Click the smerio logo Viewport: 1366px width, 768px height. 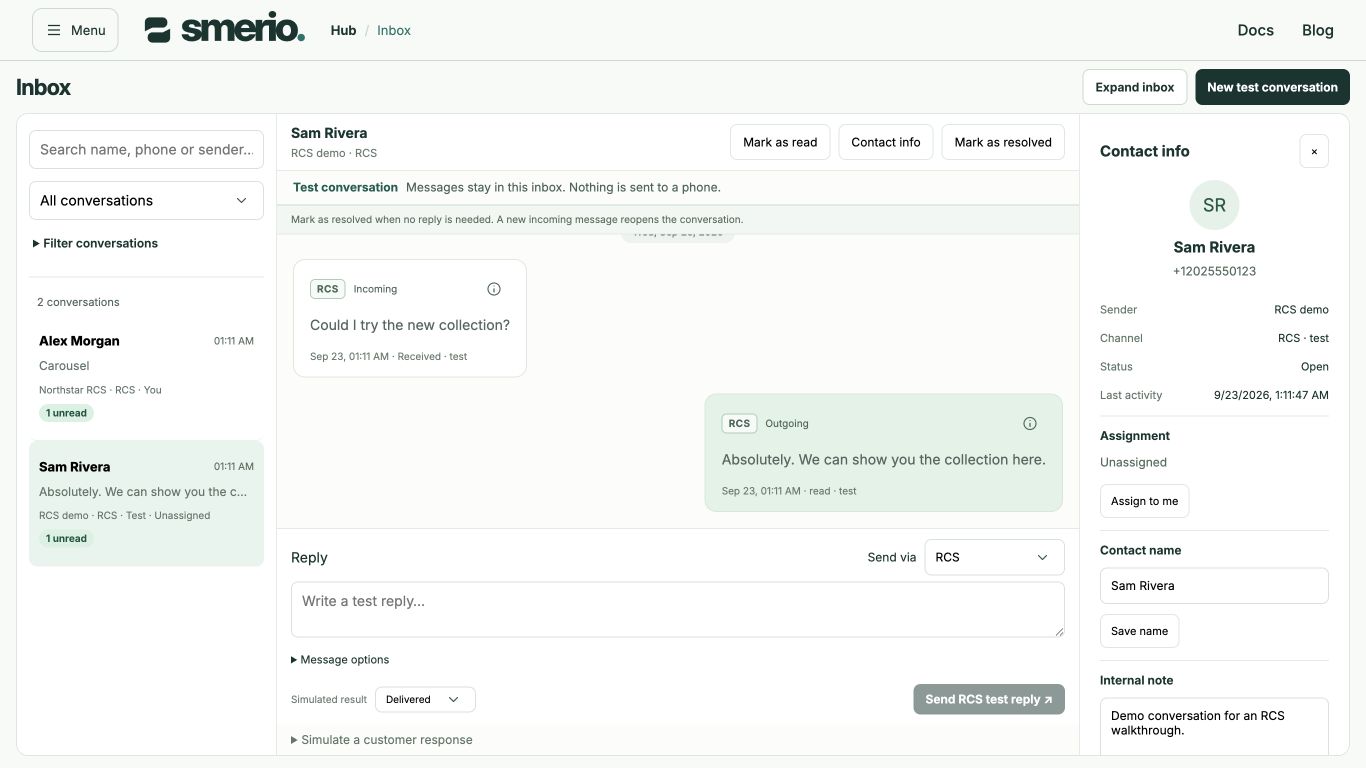(x=225, y=29)
